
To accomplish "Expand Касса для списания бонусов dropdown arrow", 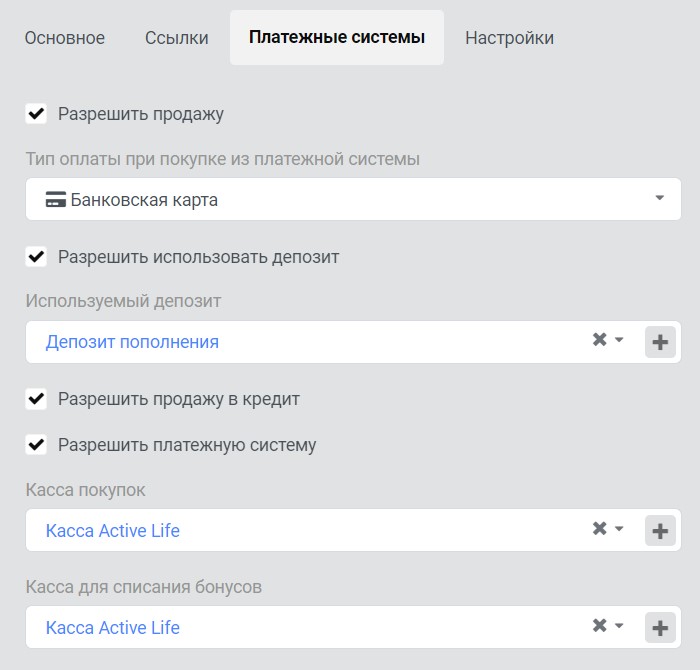I will 619,626.
